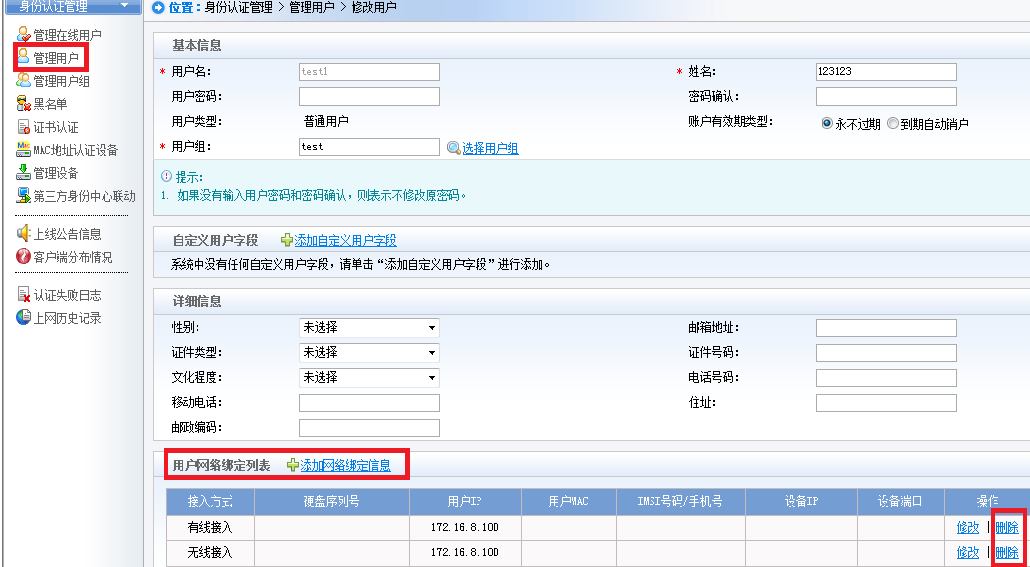The height and width of the screenshot is (567, 1030).
Task: Click the 上网历史记录 icon
Action: pyautogui.click(x=24, y=318)
